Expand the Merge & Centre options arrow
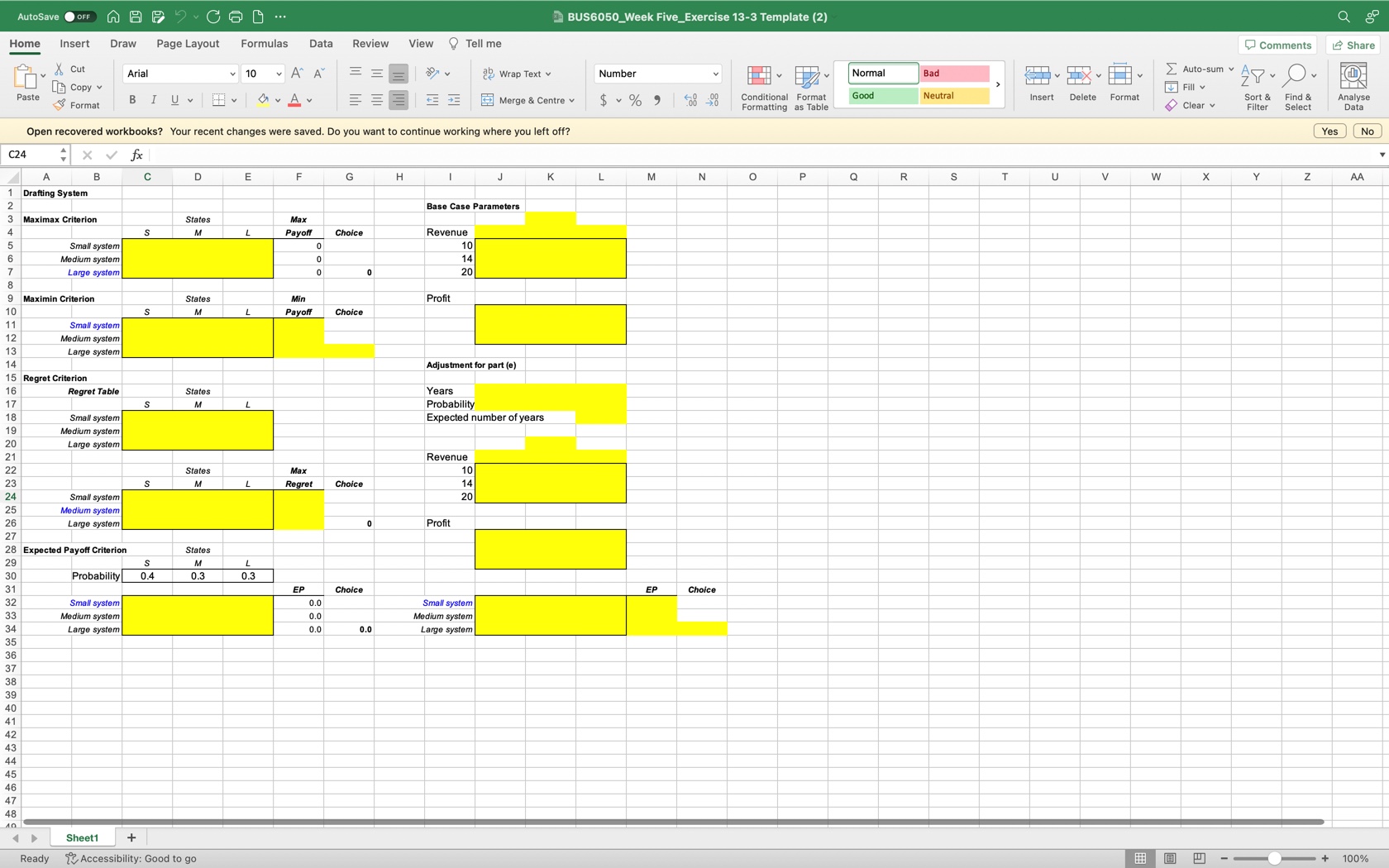 point(571,101)
